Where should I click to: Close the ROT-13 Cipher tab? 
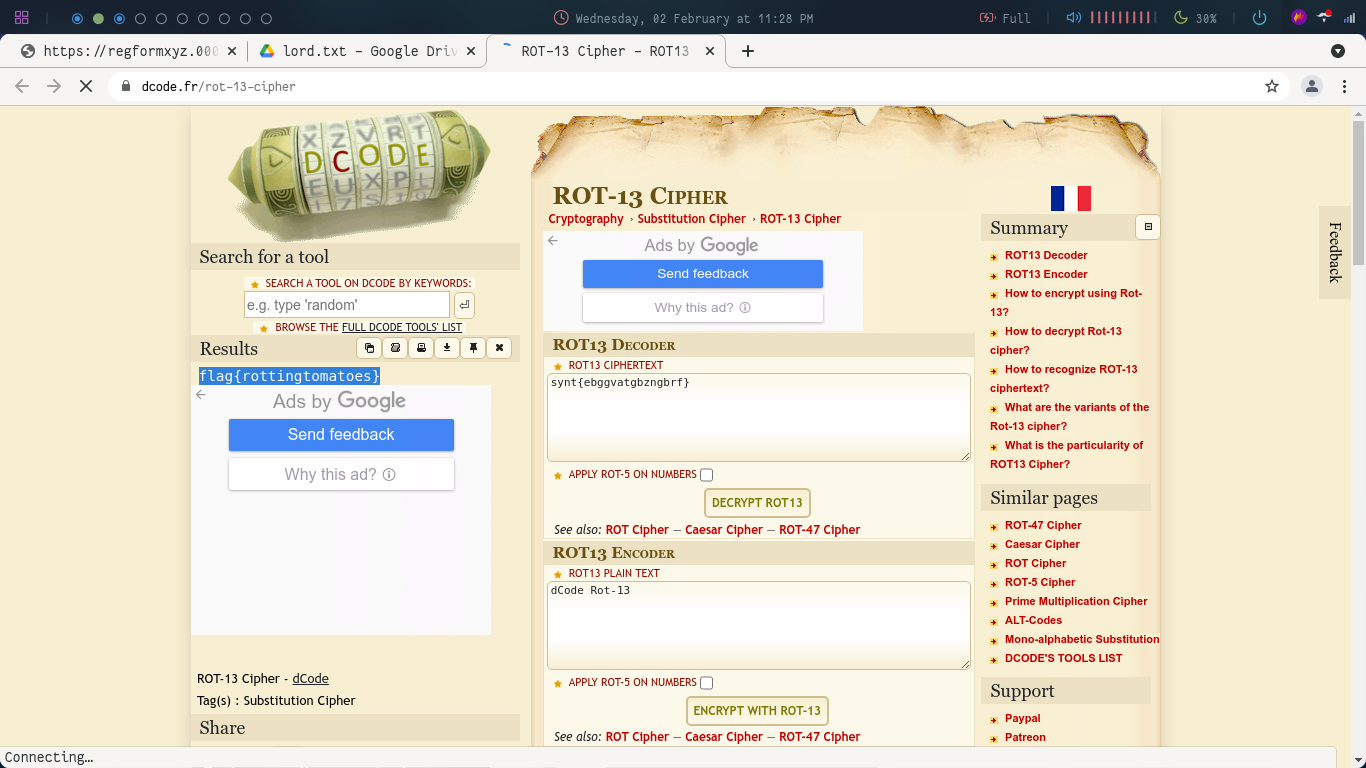(x=709, y=51)
